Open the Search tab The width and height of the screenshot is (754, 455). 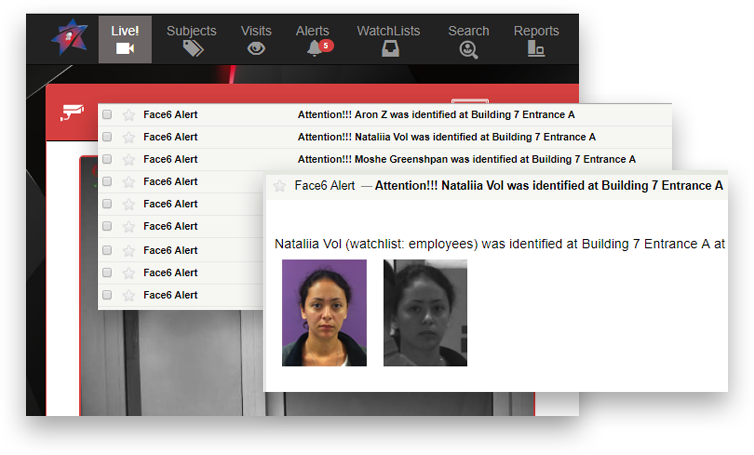pos(468,39)
